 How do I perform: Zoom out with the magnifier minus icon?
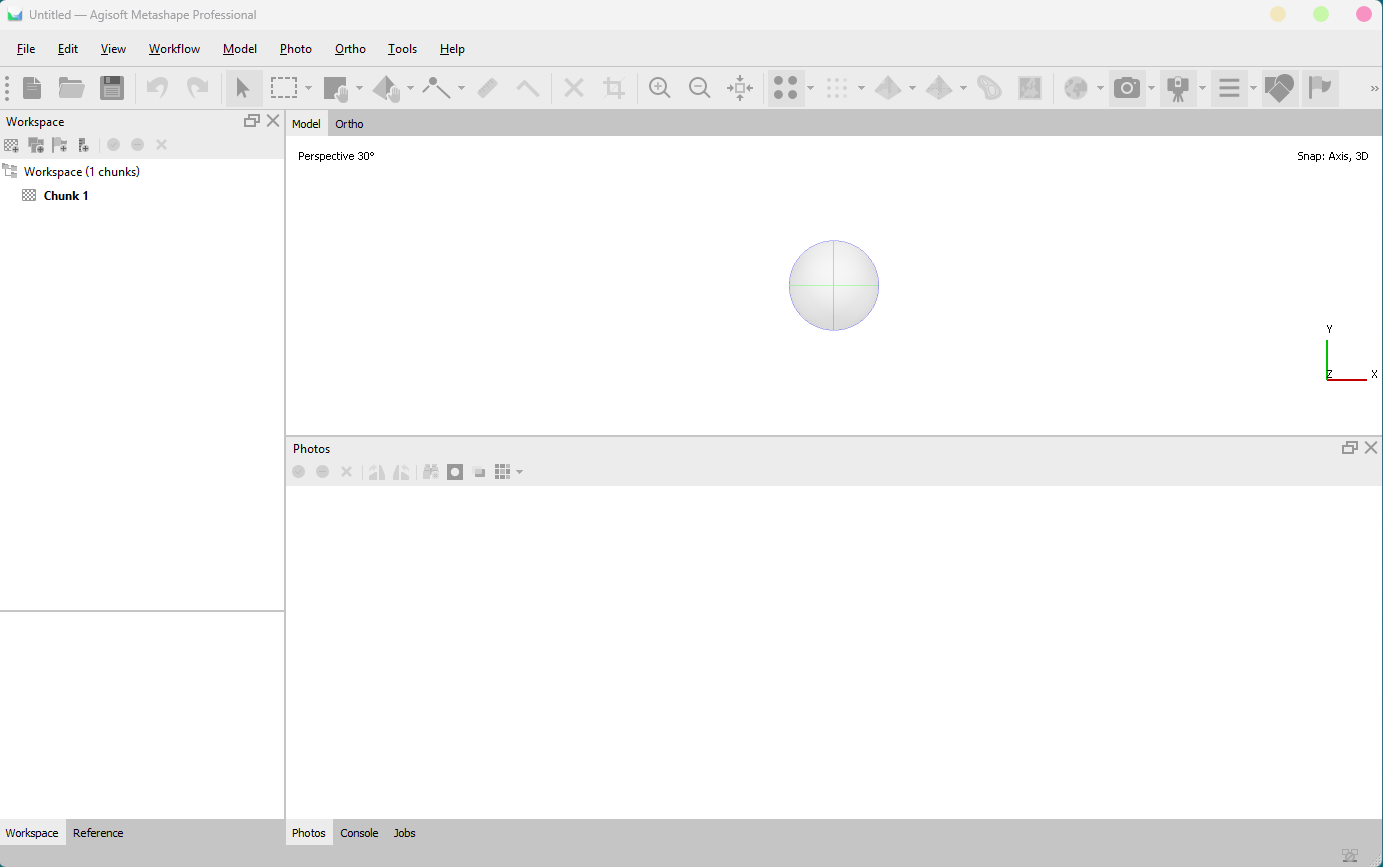click(700, 88)
